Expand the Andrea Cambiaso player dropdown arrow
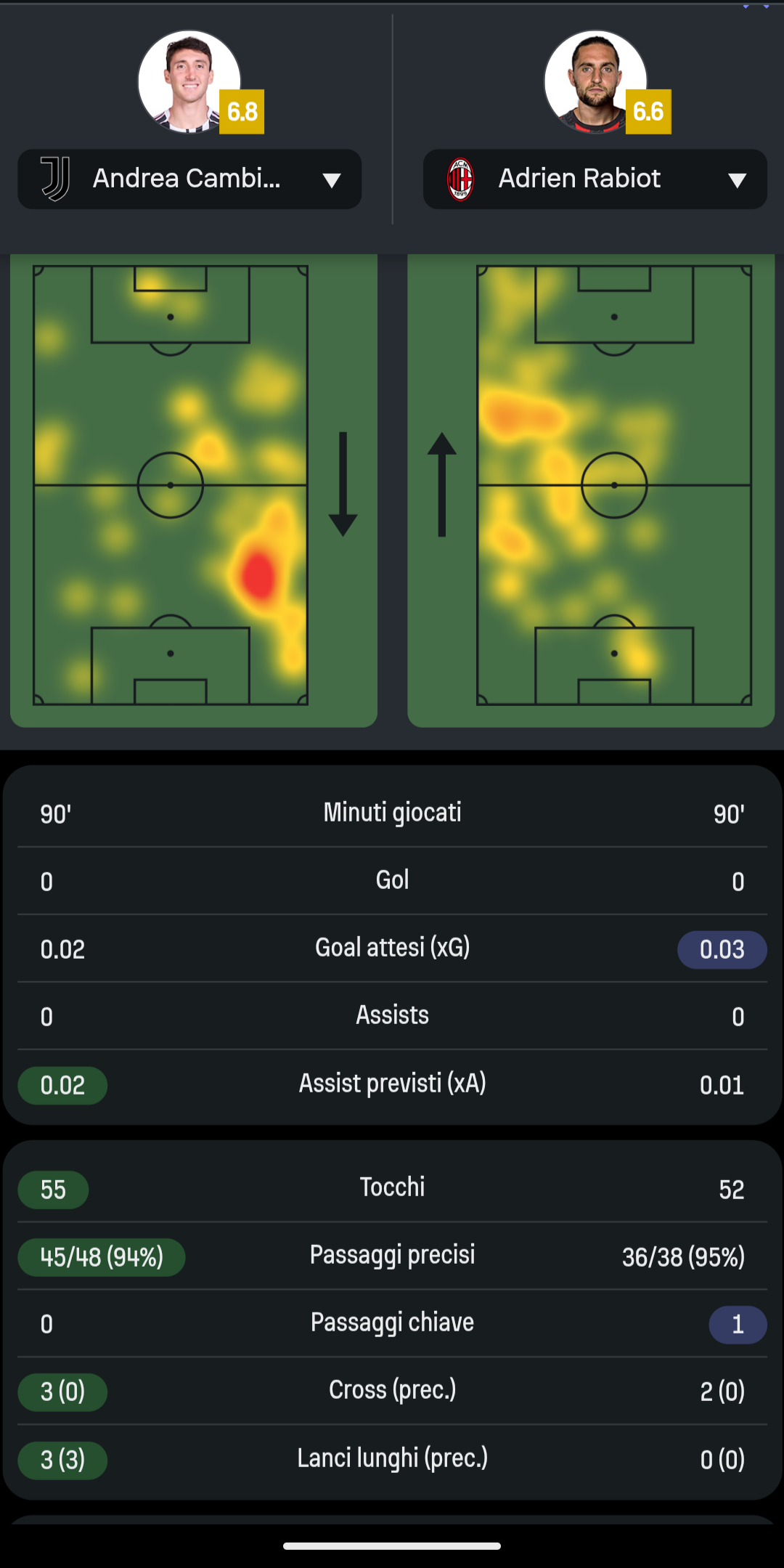The height and width of the screenshot is (1568, 784). pyautogui.click(x=332, y=180)
